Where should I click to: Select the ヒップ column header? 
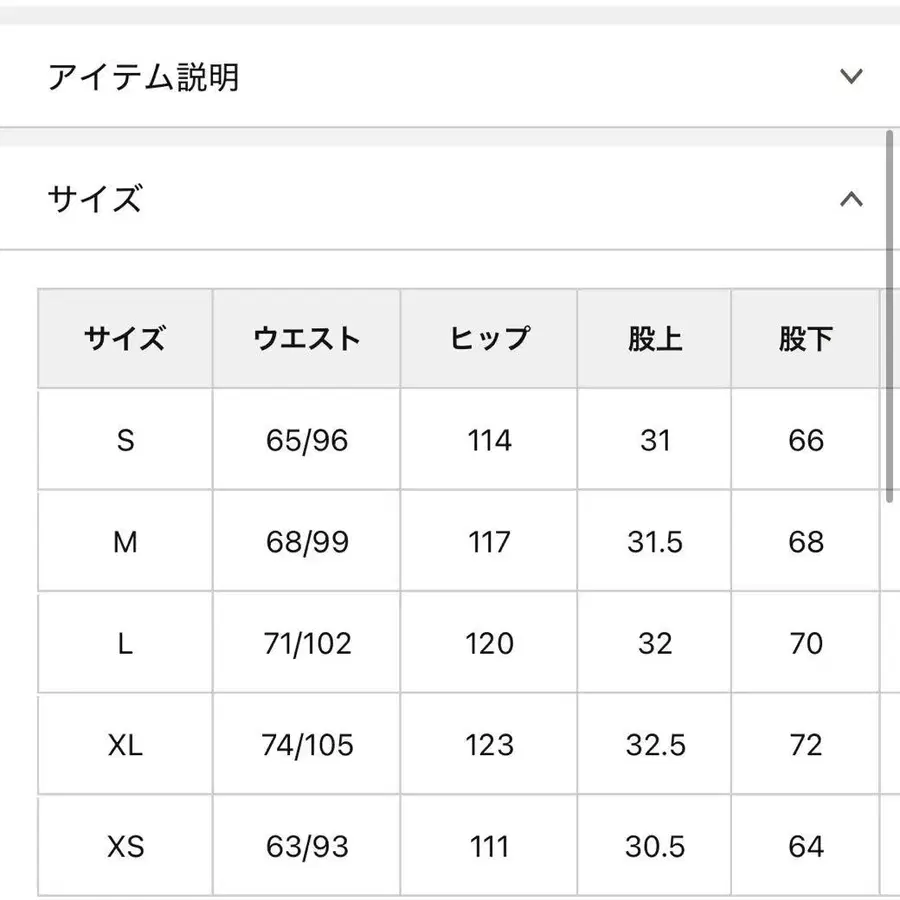tap(489, 339)
